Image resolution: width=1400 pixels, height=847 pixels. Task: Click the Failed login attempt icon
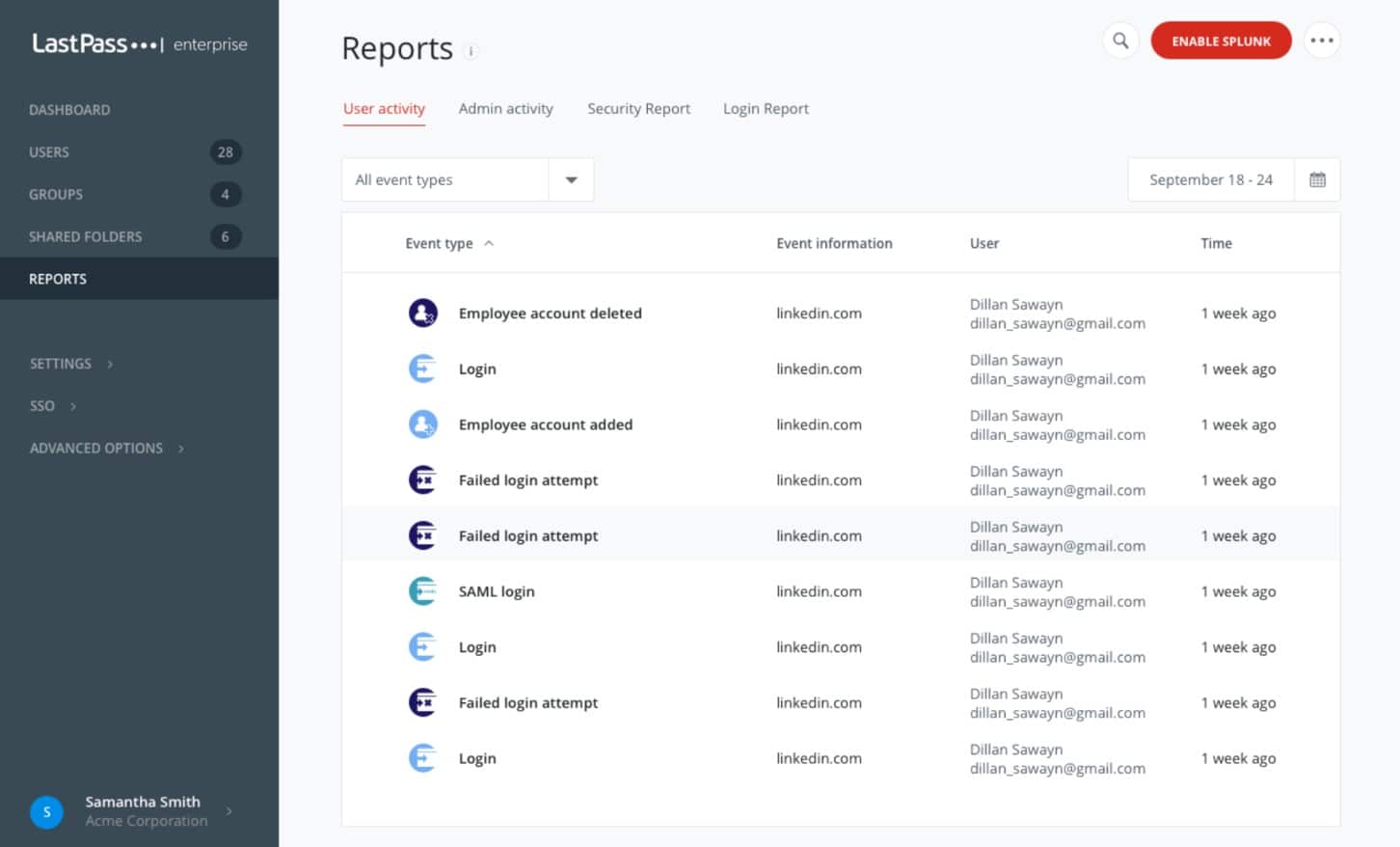click(422, 479)
